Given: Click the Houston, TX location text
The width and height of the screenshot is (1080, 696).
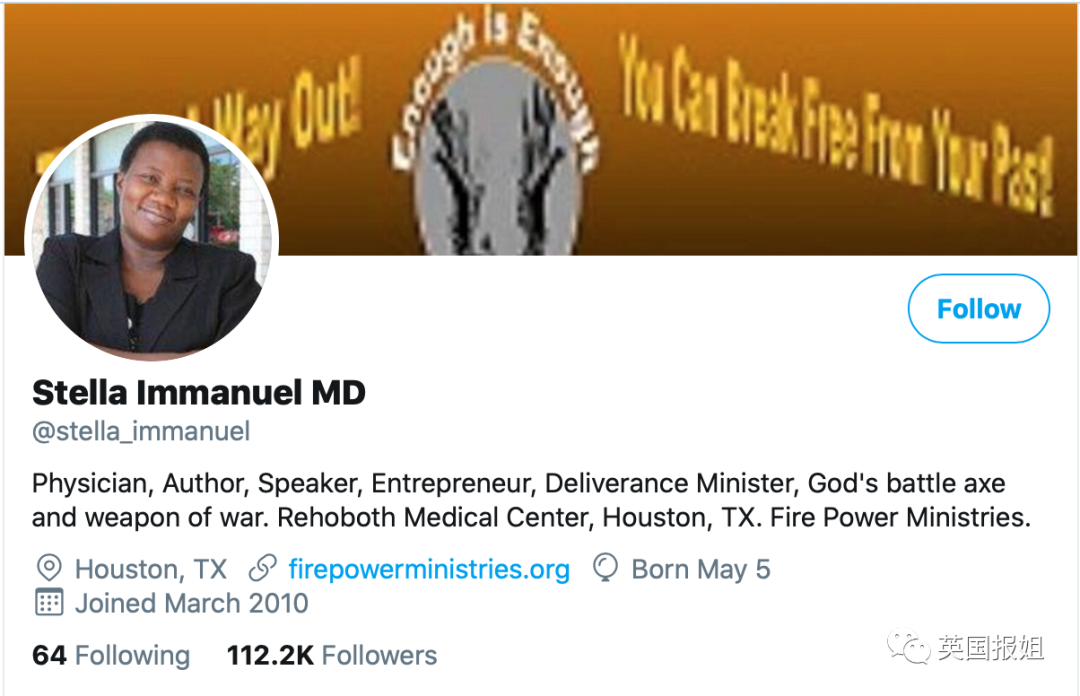Looking at the screenshot, I should point(151,569).
